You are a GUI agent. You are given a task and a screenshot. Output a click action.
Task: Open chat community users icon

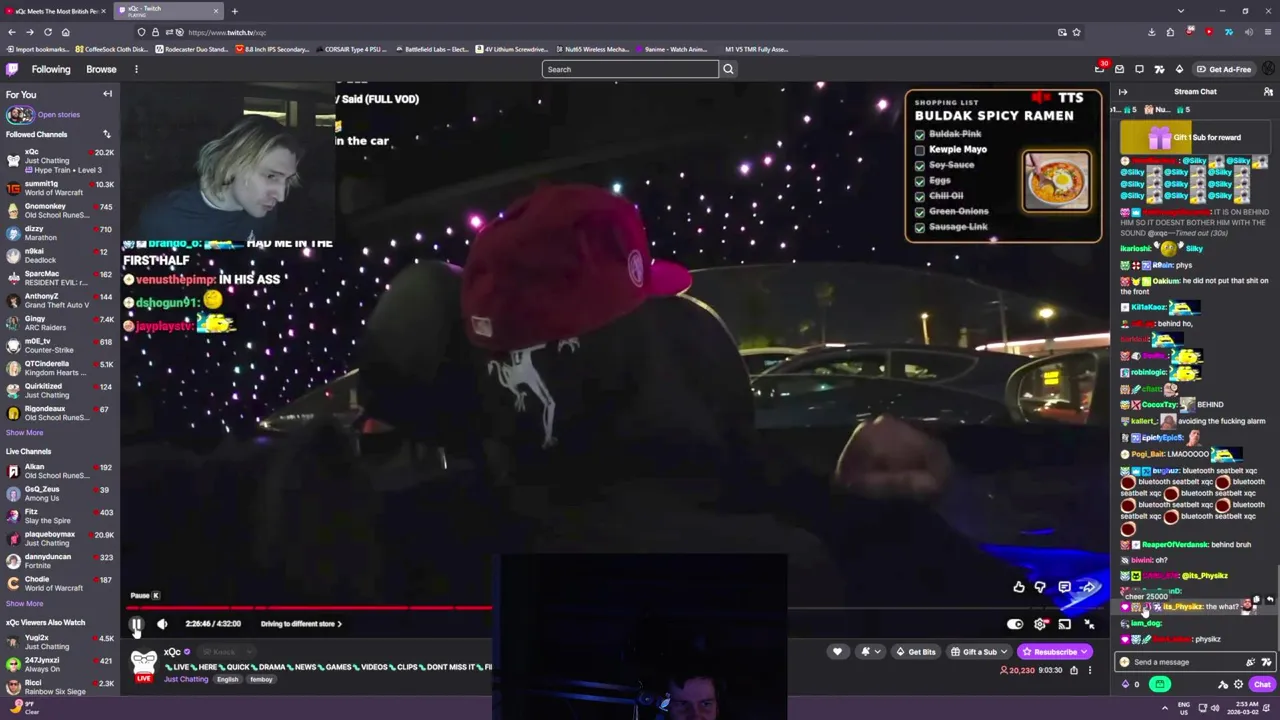point(1268,92)
